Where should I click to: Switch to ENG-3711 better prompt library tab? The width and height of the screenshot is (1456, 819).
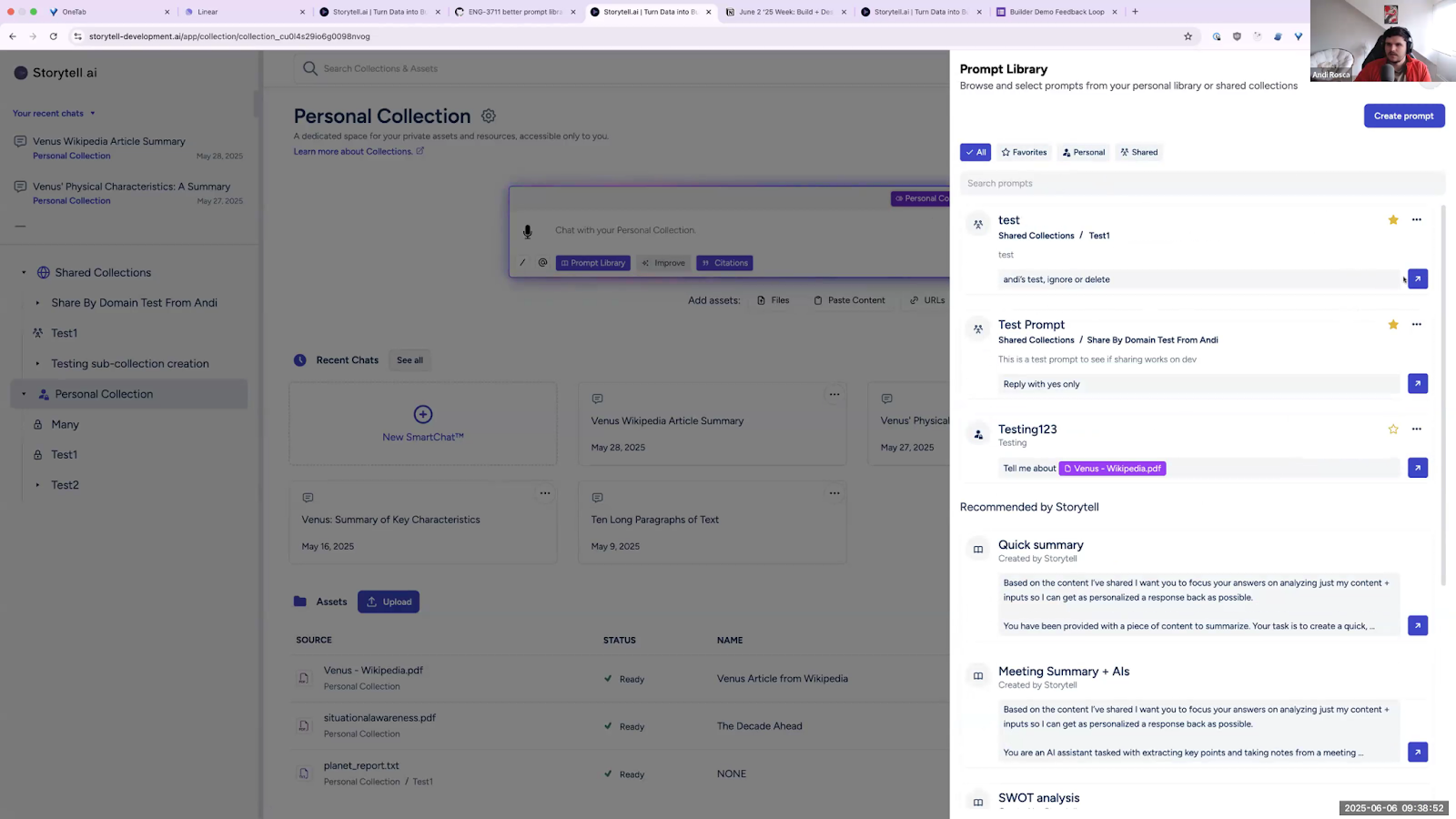click(x=514, y=12)
